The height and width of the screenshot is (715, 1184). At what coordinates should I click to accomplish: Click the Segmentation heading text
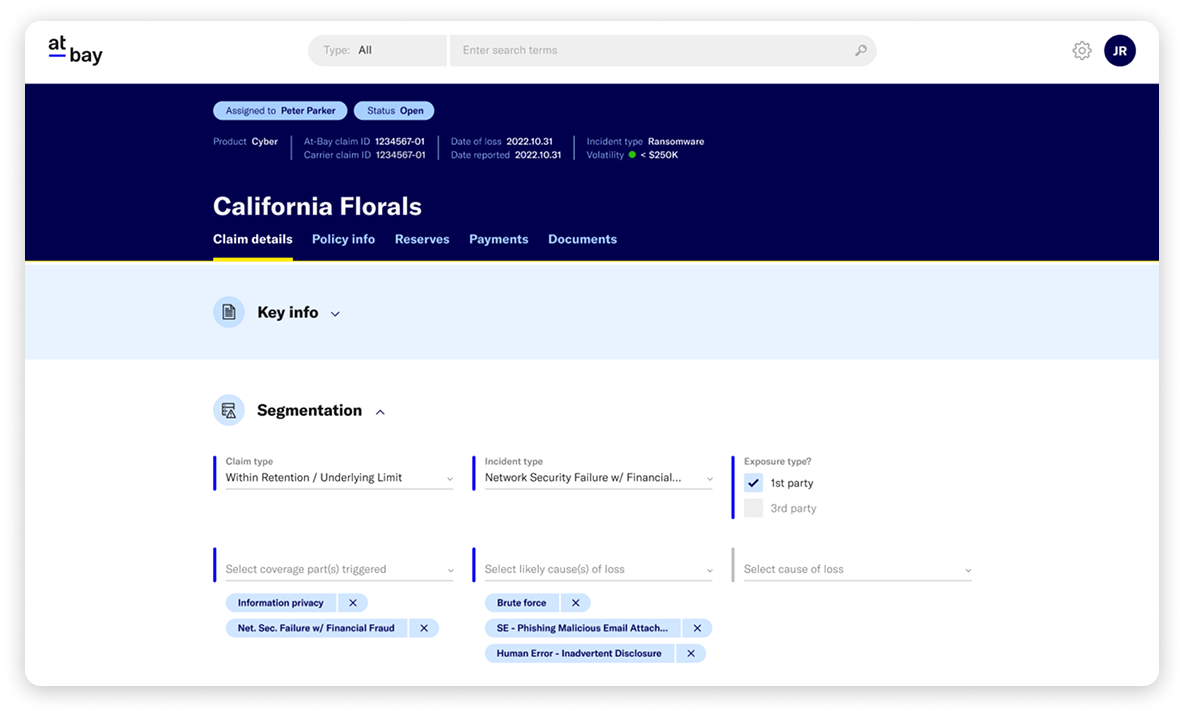tap(310, 411)
